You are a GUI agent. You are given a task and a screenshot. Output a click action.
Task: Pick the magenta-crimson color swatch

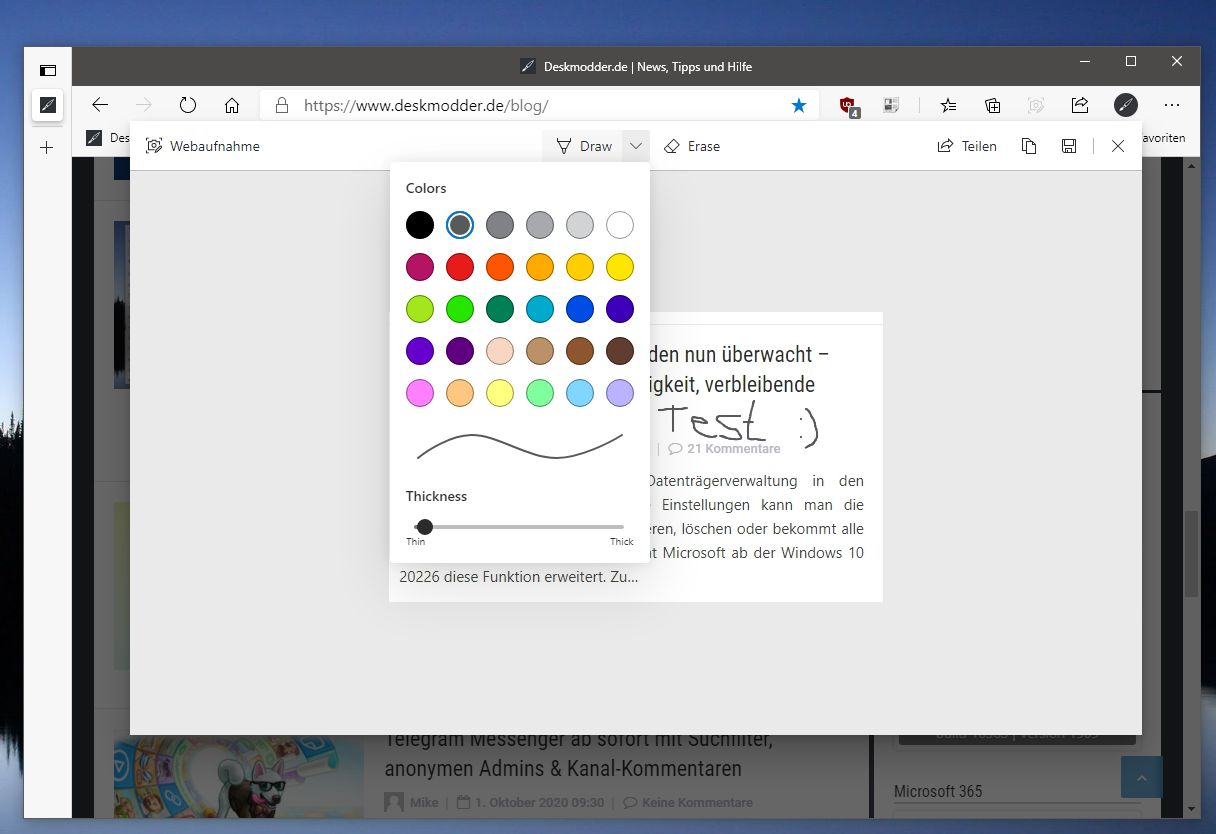tap(420, 267)
